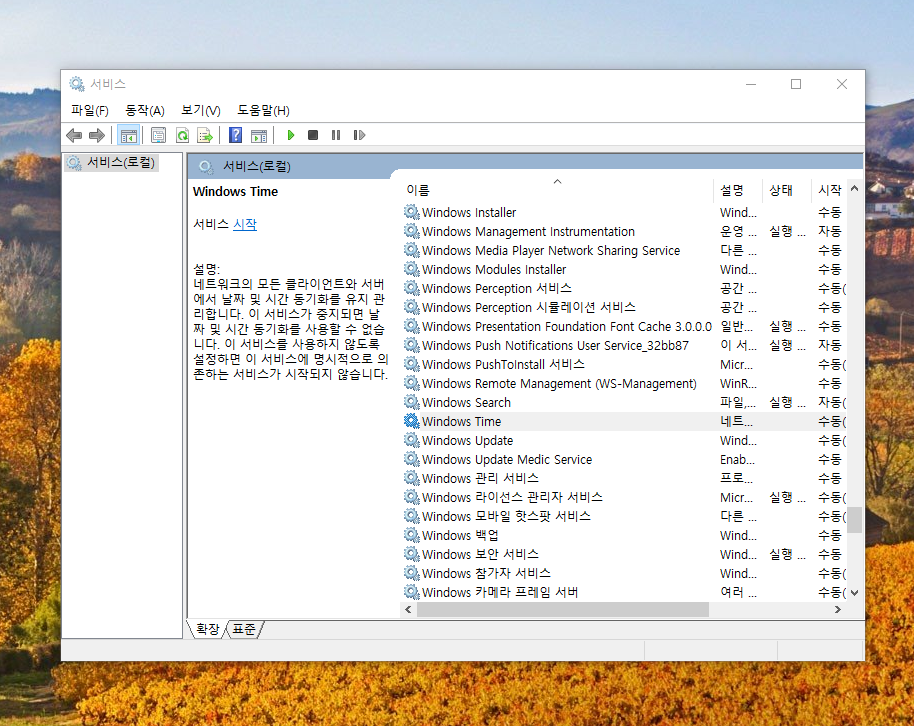914x726 pixels.
Task: Click the 자동 startup type of Push Notifications
Action: 829,345
